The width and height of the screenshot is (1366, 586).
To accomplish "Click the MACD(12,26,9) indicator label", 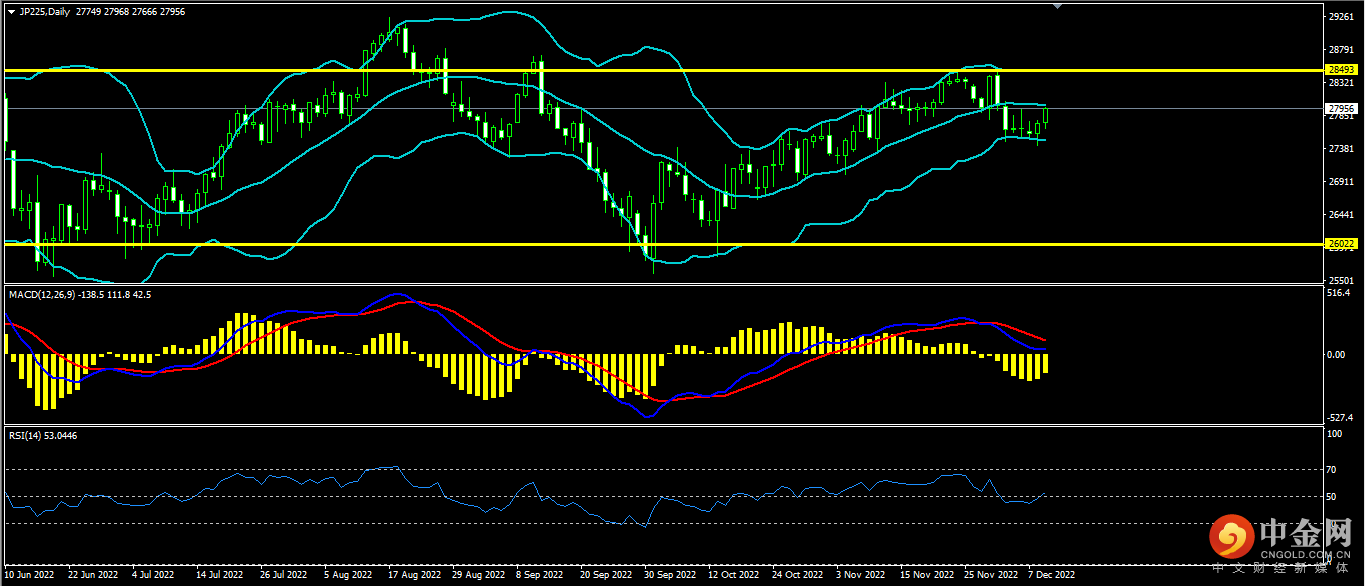I will click(x=48, y=294).
